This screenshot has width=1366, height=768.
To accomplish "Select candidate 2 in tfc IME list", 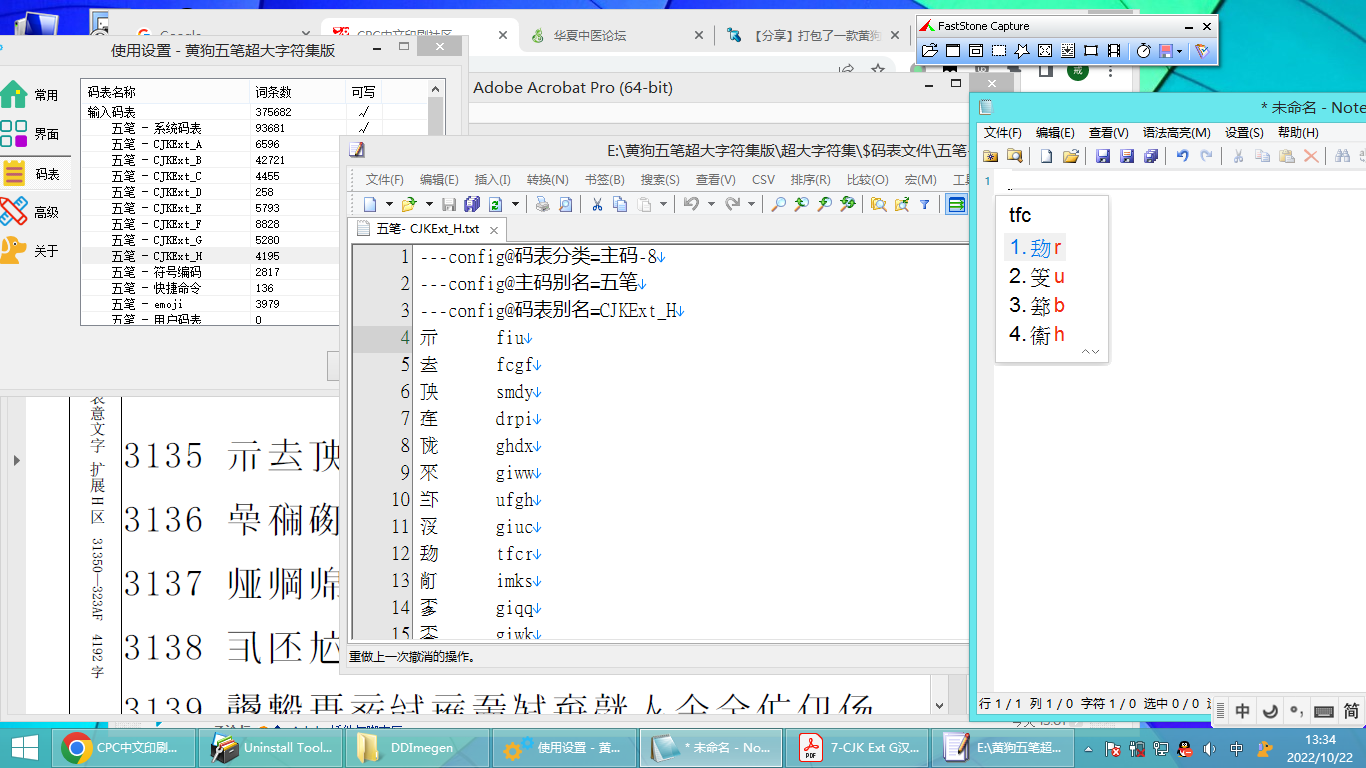I will tap(1037, 277).
